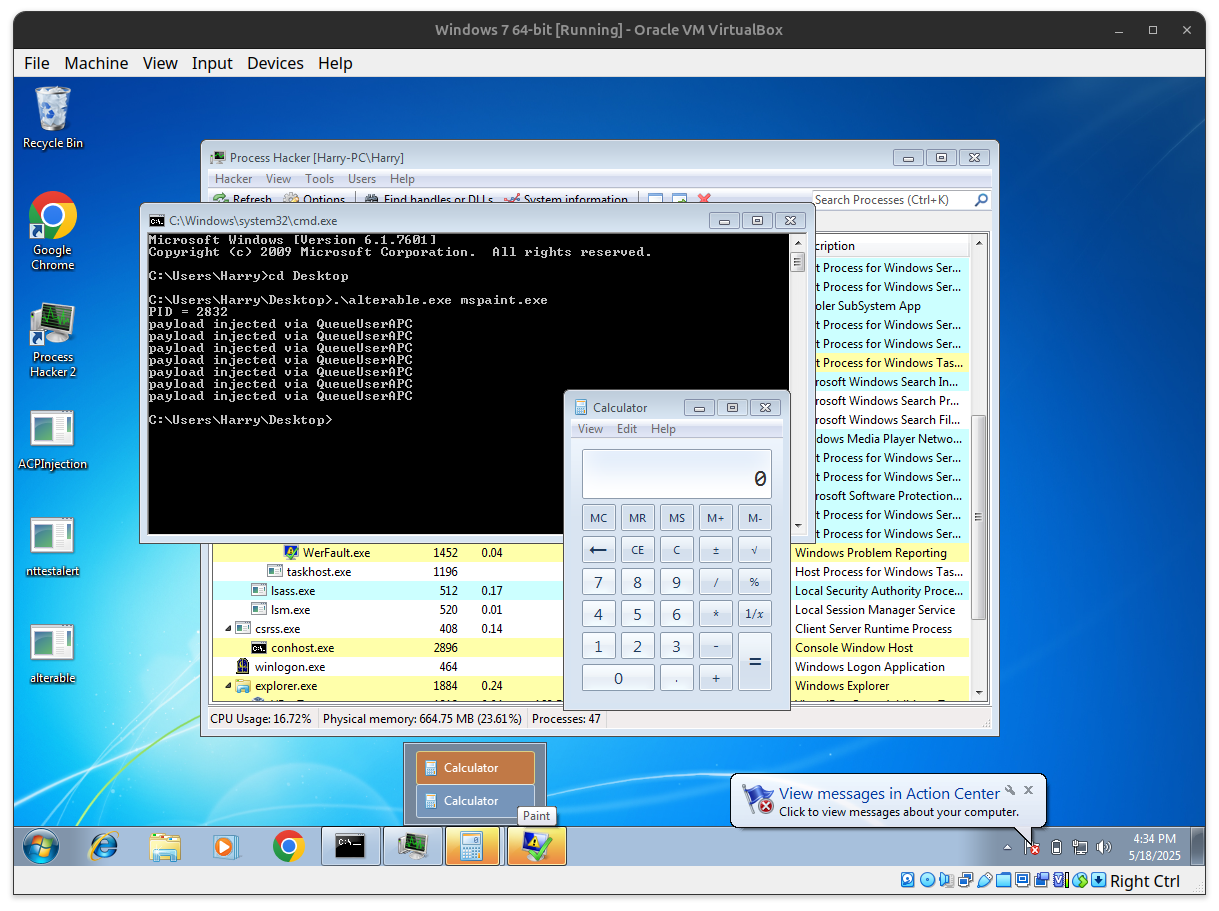The width and height of the screenshot is (1219, 911).
Task: Click VirtualBox optical disk status icon
Action: click(927, 880)
